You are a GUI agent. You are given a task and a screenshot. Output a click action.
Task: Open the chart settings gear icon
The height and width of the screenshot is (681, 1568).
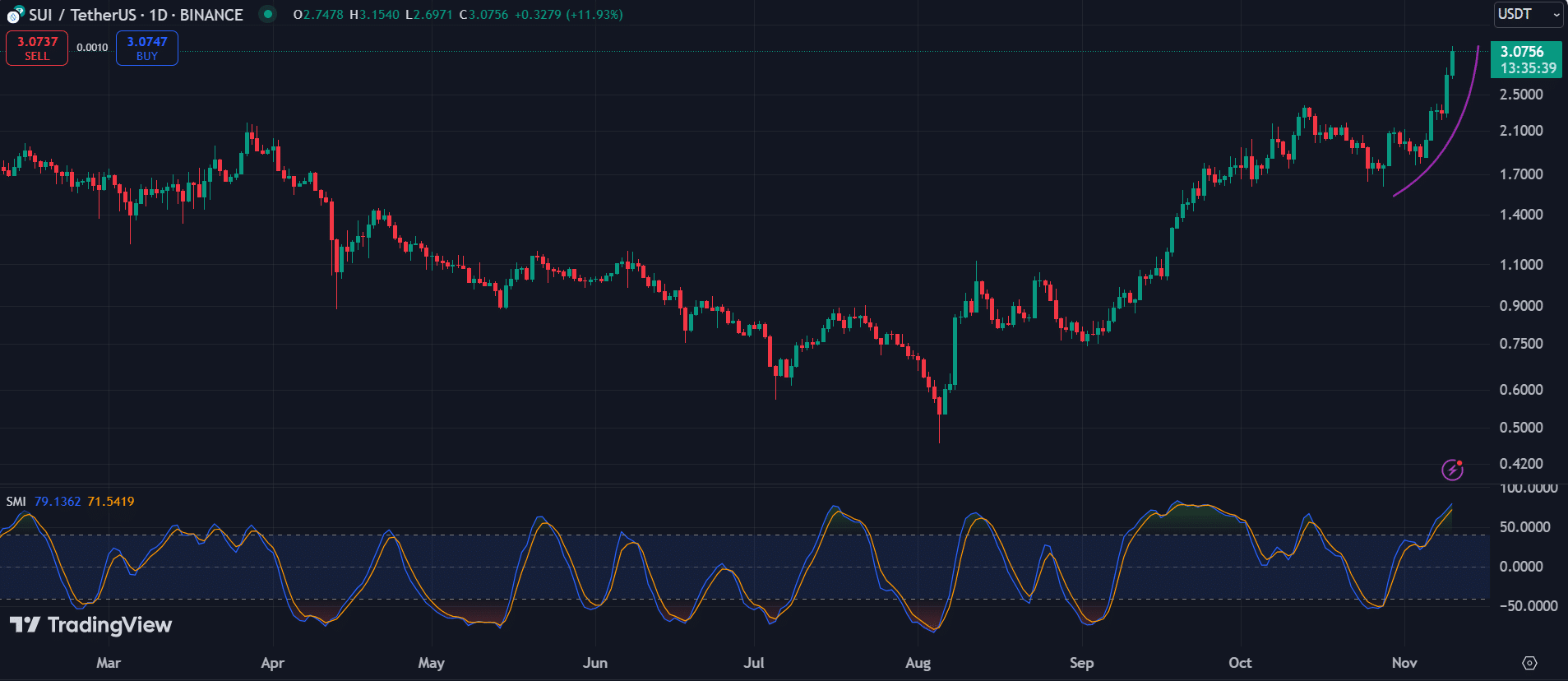click(x=1529, y=663)
